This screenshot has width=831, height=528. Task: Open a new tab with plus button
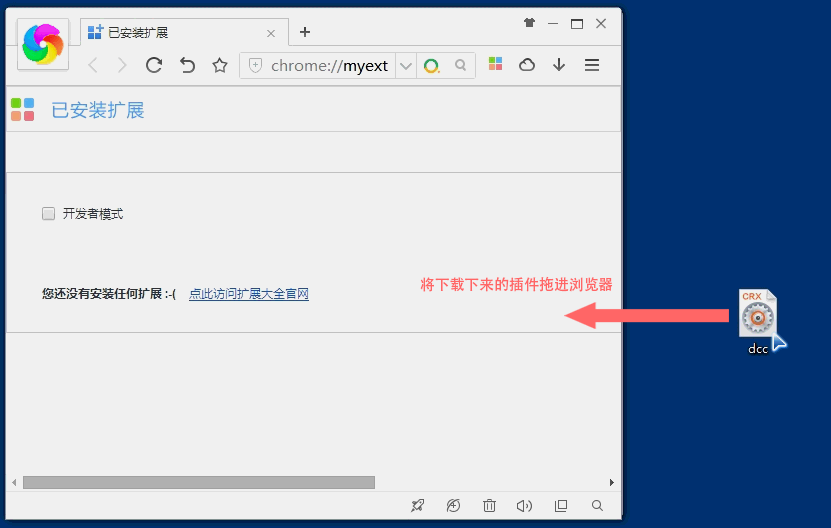pos(305,32)
